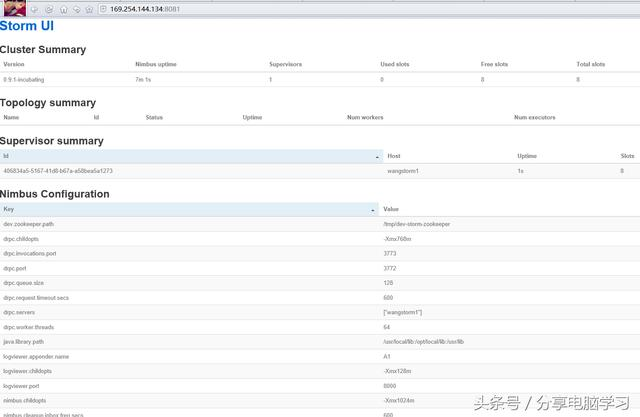The image size is (640, 417).
Task: Select the version value 0.9.1-incubating
Action: (24, 80)
